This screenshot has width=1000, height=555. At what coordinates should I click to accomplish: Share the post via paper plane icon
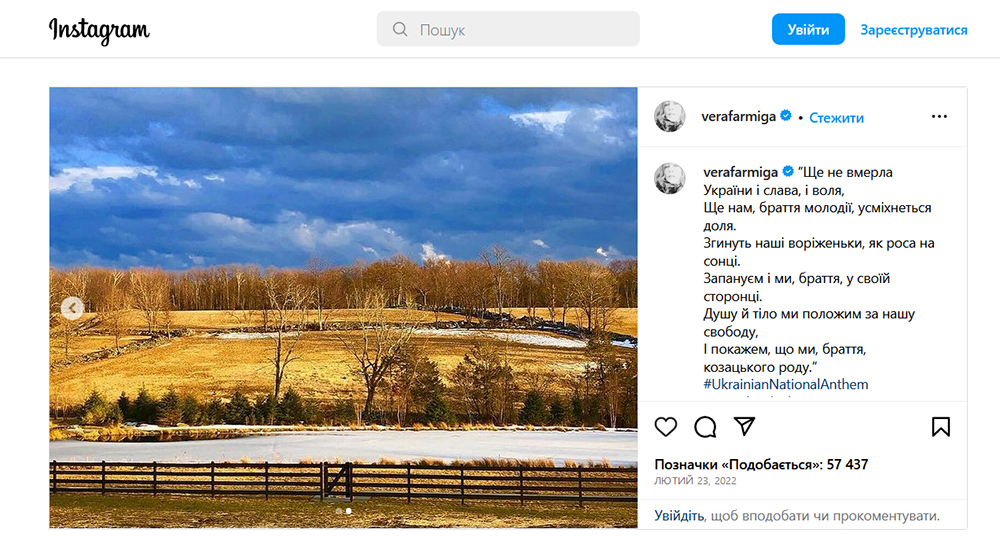tap(744, 427)
